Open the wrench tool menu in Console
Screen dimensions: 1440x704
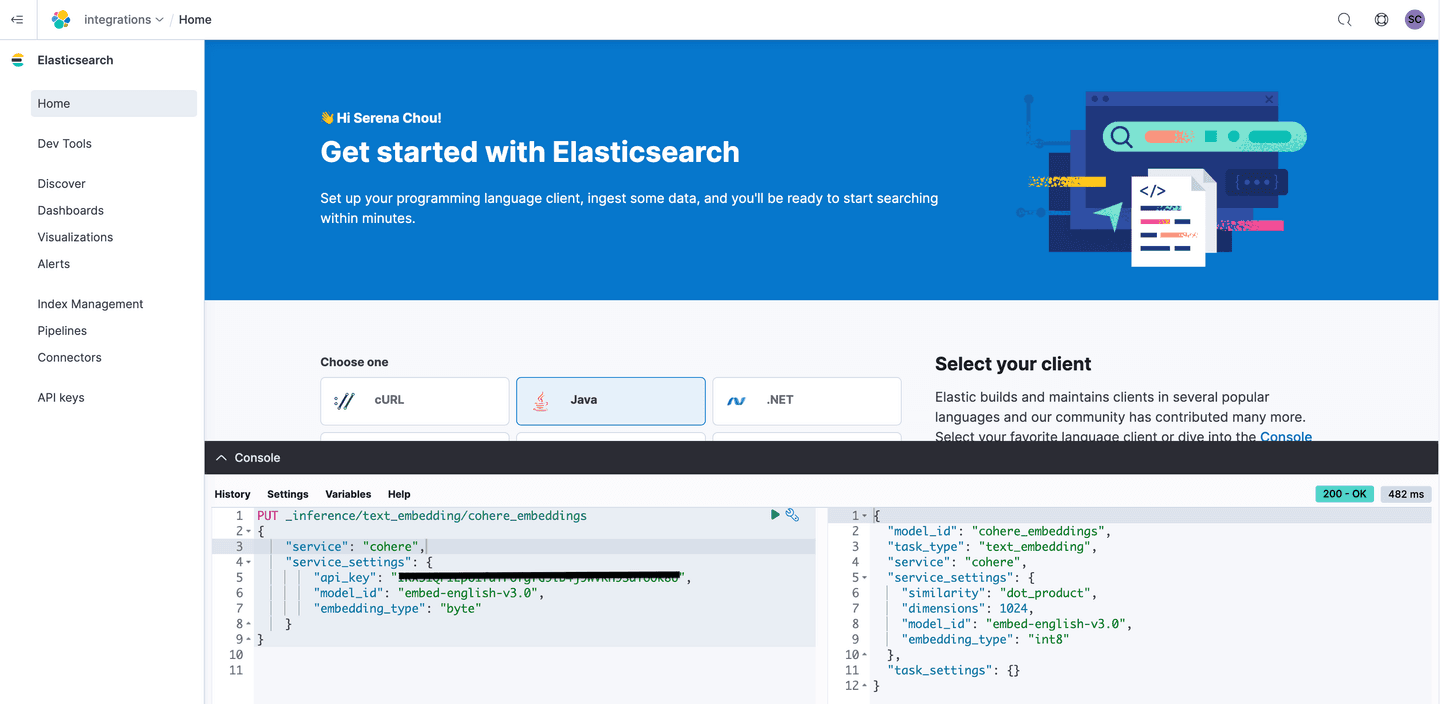[793, 514]
